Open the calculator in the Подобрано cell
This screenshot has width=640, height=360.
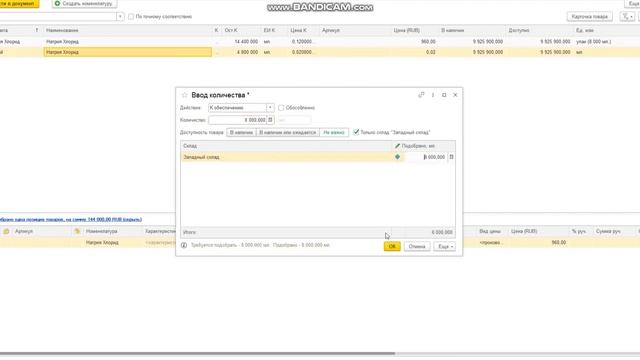451,157
